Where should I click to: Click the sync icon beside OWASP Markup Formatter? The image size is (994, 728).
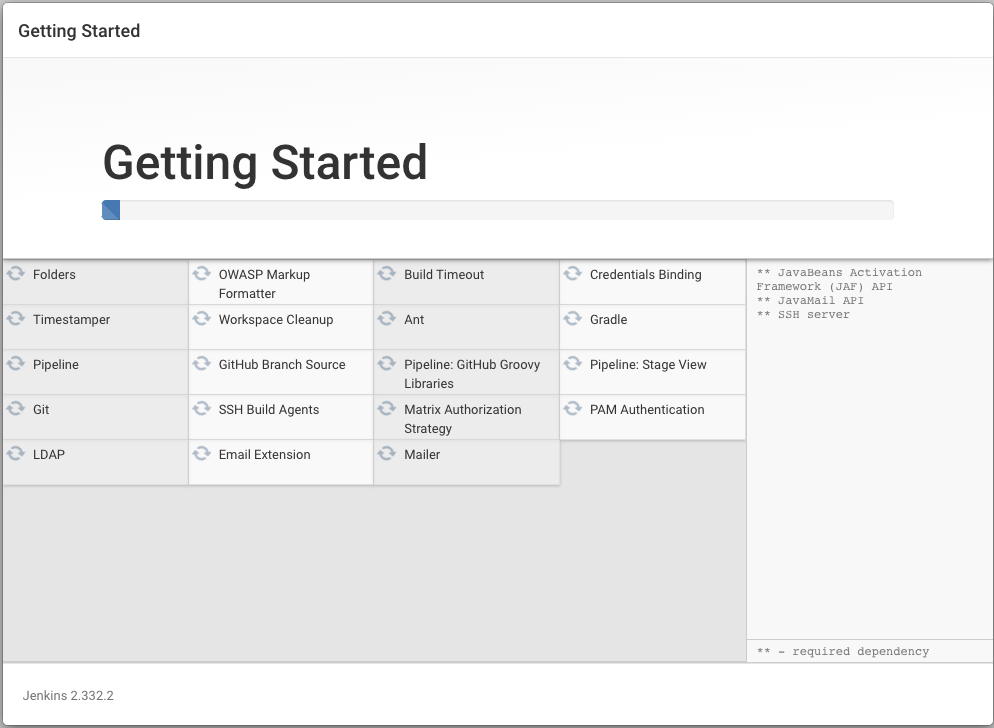click(x=202, y=273)
